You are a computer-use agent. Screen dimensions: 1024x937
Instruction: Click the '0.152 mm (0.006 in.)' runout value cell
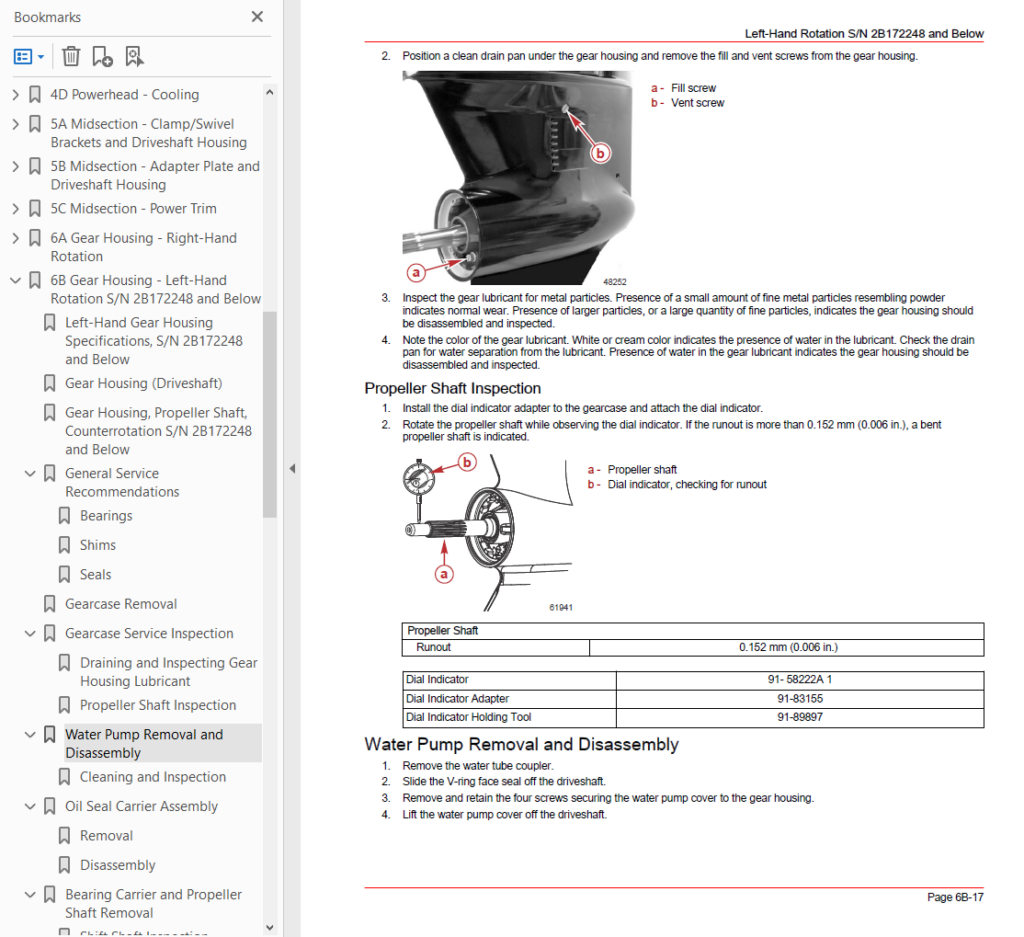[787, 647]
